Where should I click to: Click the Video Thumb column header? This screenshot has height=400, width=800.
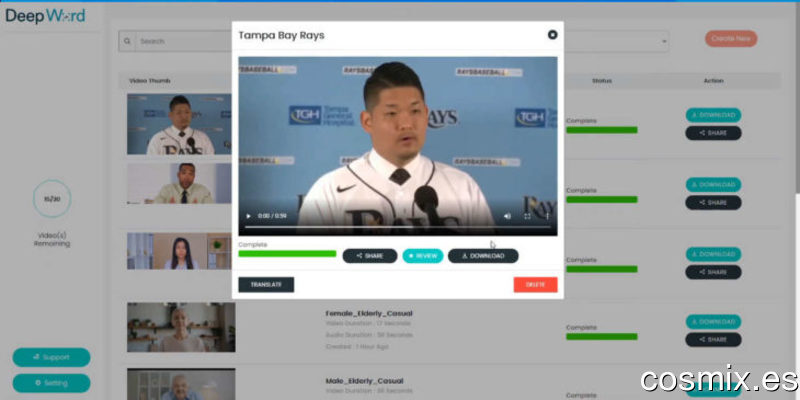click(150, 81)
